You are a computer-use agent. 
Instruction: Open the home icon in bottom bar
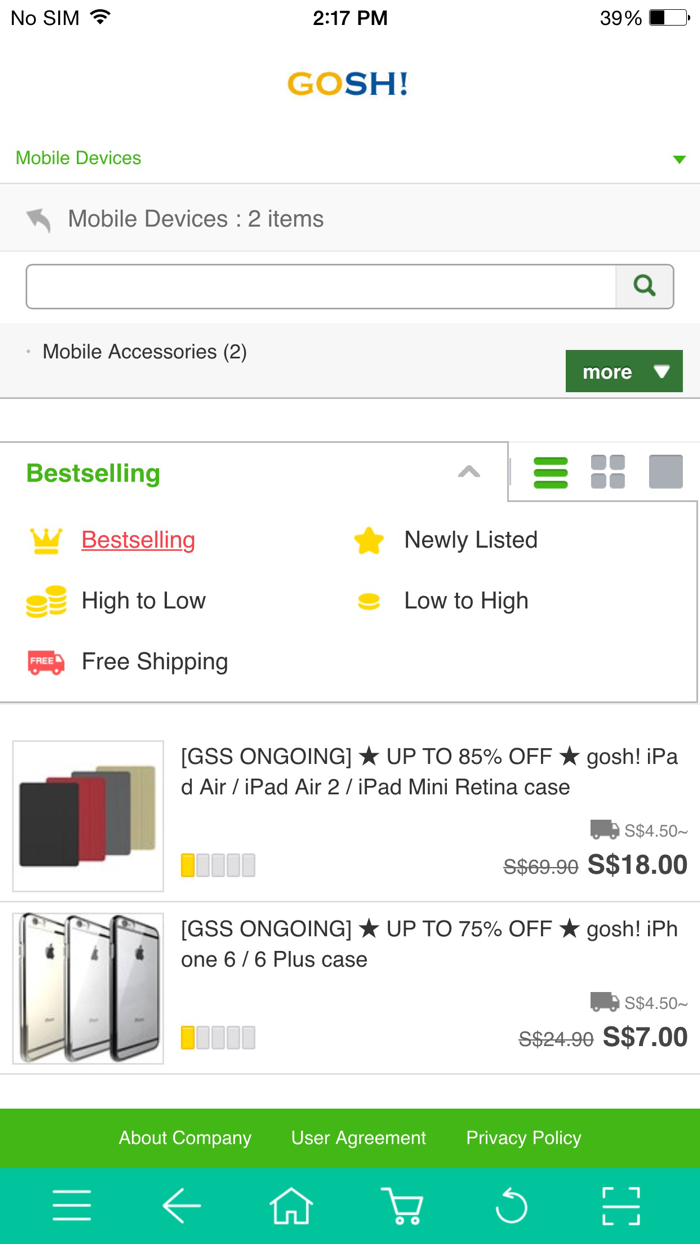(291, 1206)
